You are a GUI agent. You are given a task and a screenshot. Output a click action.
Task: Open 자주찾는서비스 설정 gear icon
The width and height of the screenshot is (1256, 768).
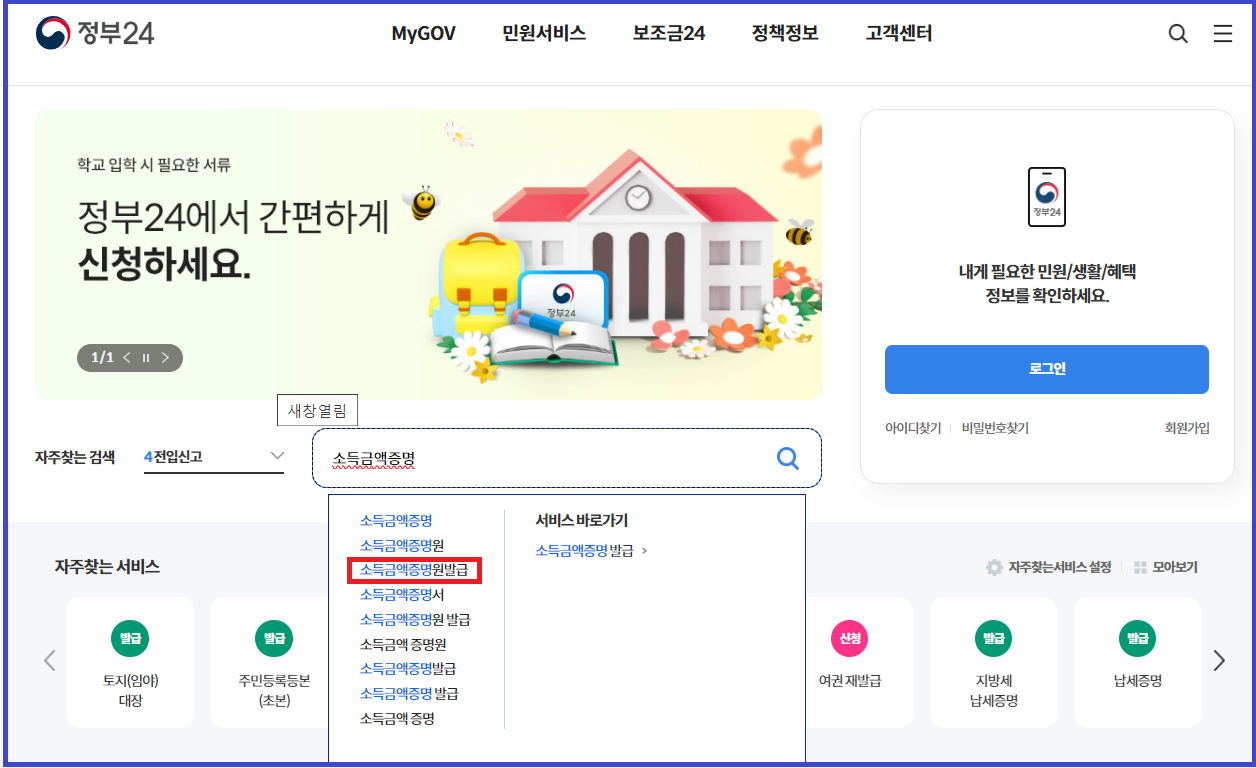pyautogui.click(x=994, y=567)
